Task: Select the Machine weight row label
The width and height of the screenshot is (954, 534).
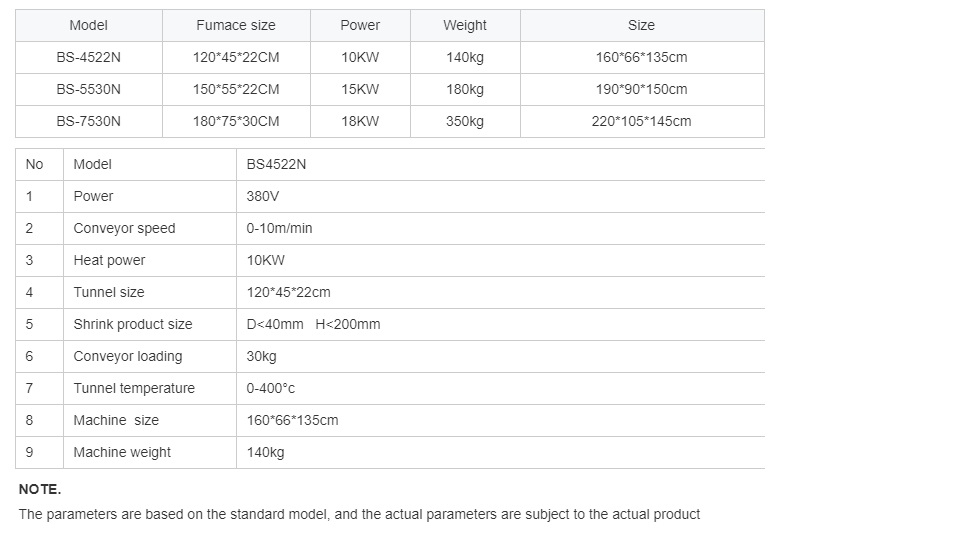Action: point(122,453)
